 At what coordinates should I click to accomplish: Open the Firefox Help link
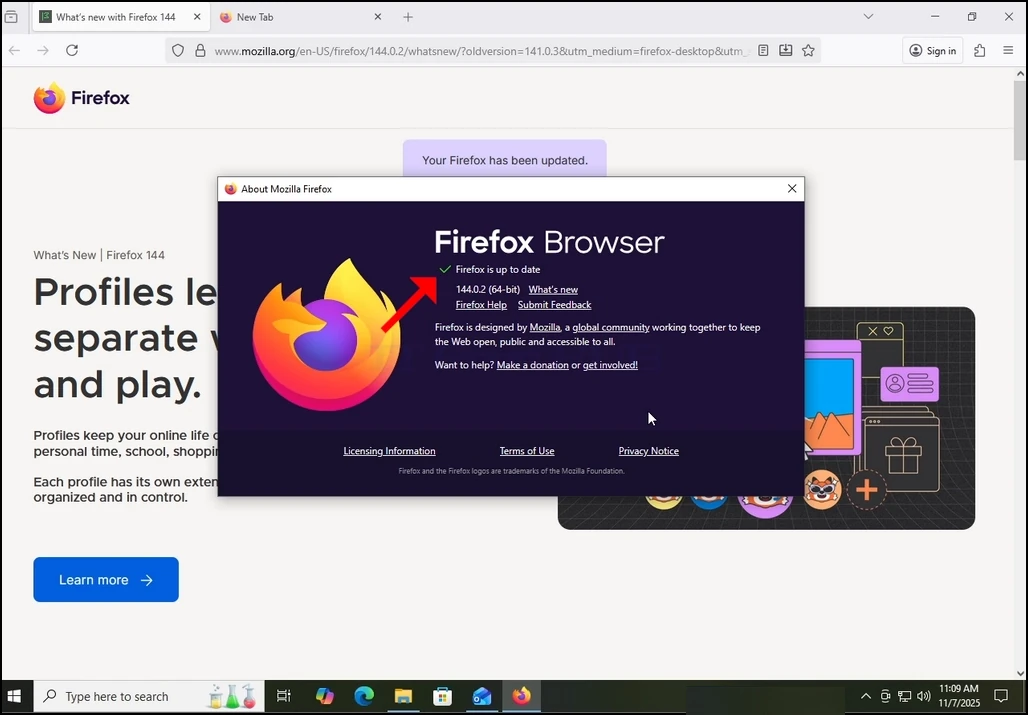(481, 305)
